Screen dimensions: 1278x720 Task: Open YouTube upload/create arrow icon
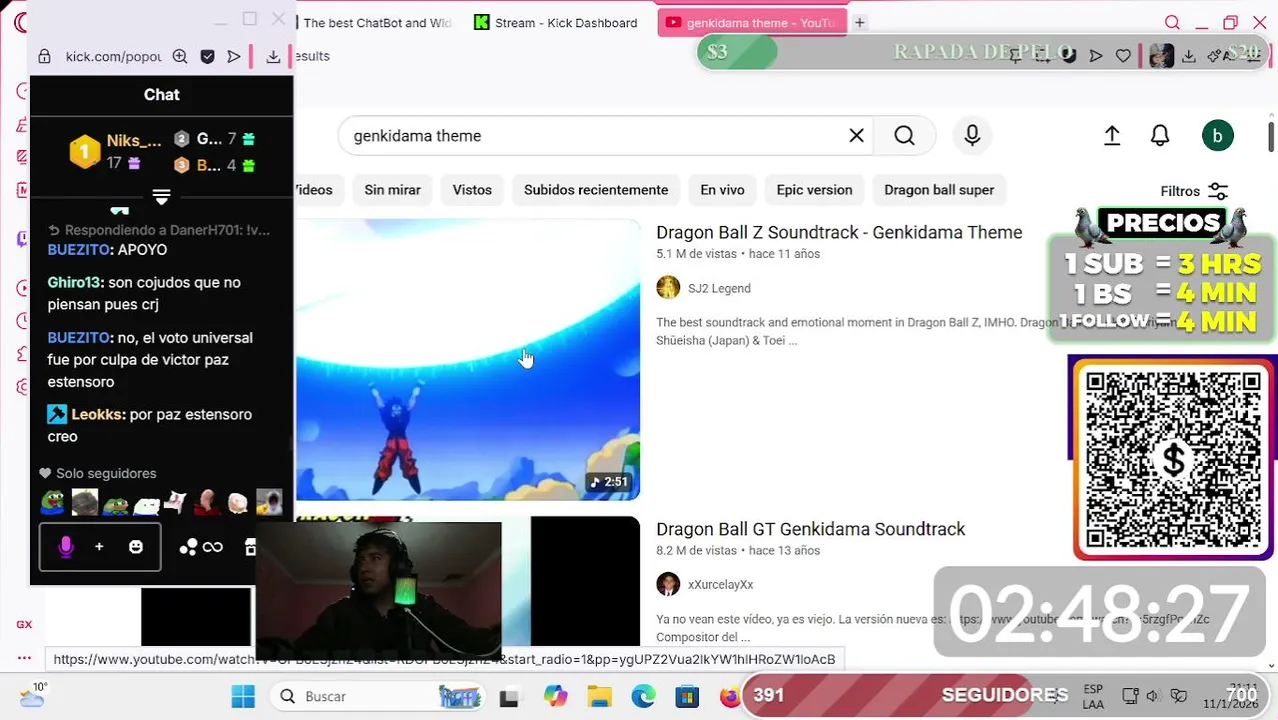pos(1112,136)
